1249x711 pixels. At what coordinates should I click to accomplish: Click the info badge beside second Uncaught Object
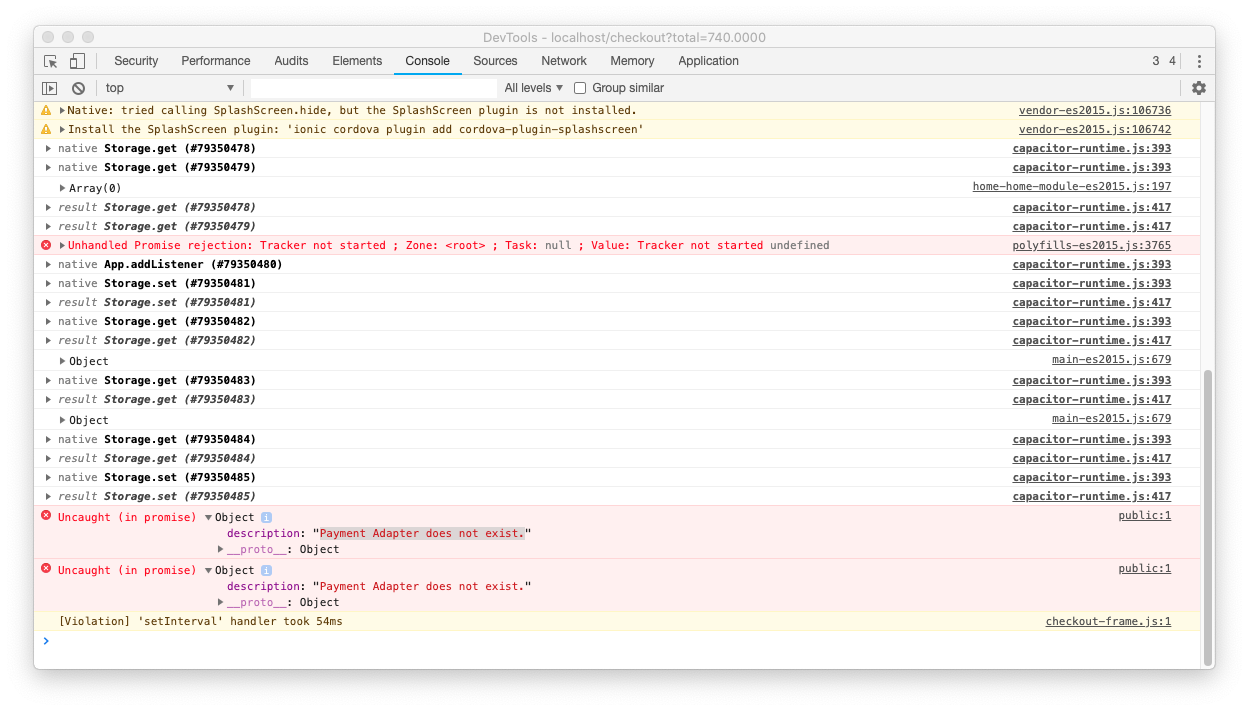pyautogui.click(x=266, y=570)
